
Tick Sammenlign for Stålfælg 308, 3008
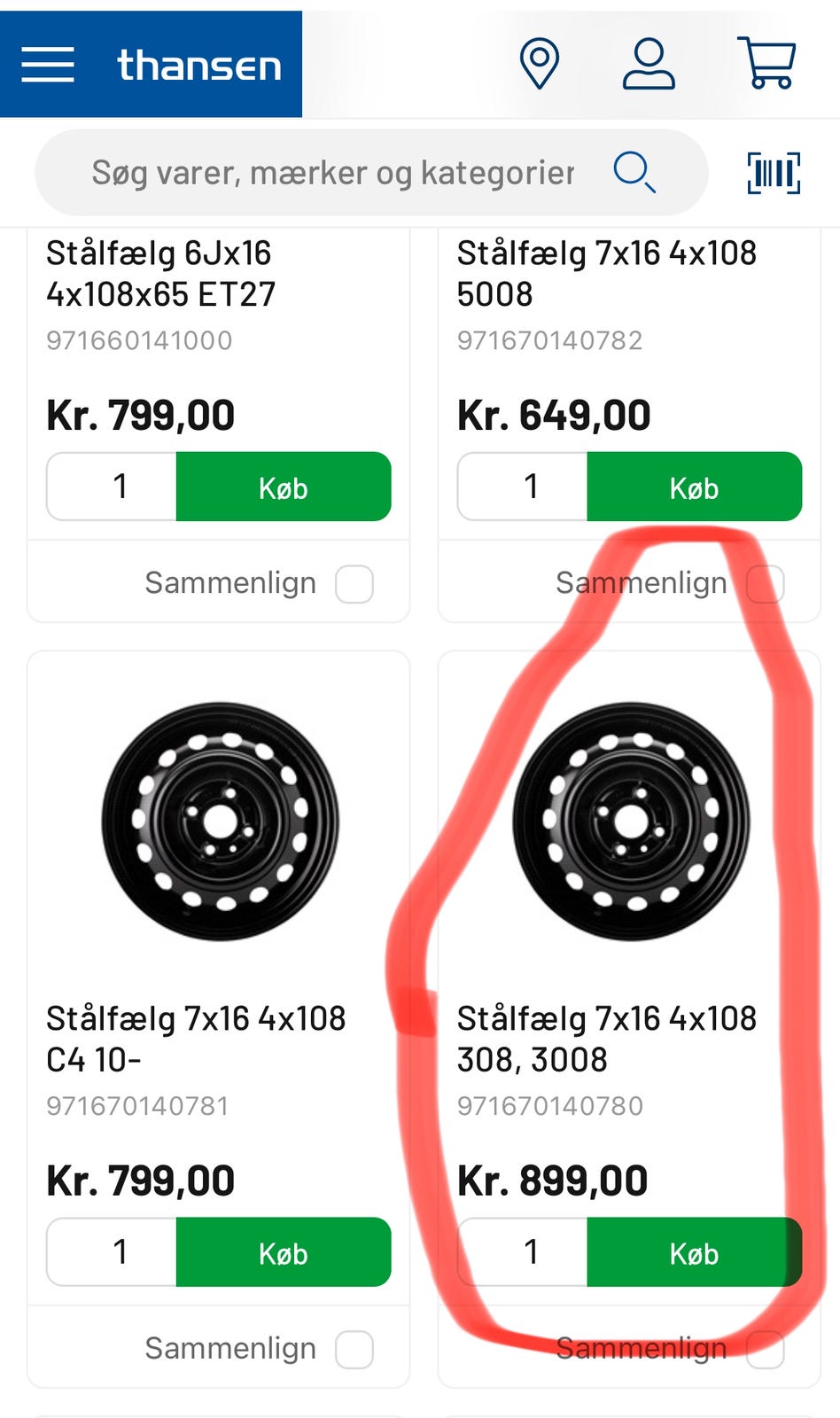[766, 1350]
